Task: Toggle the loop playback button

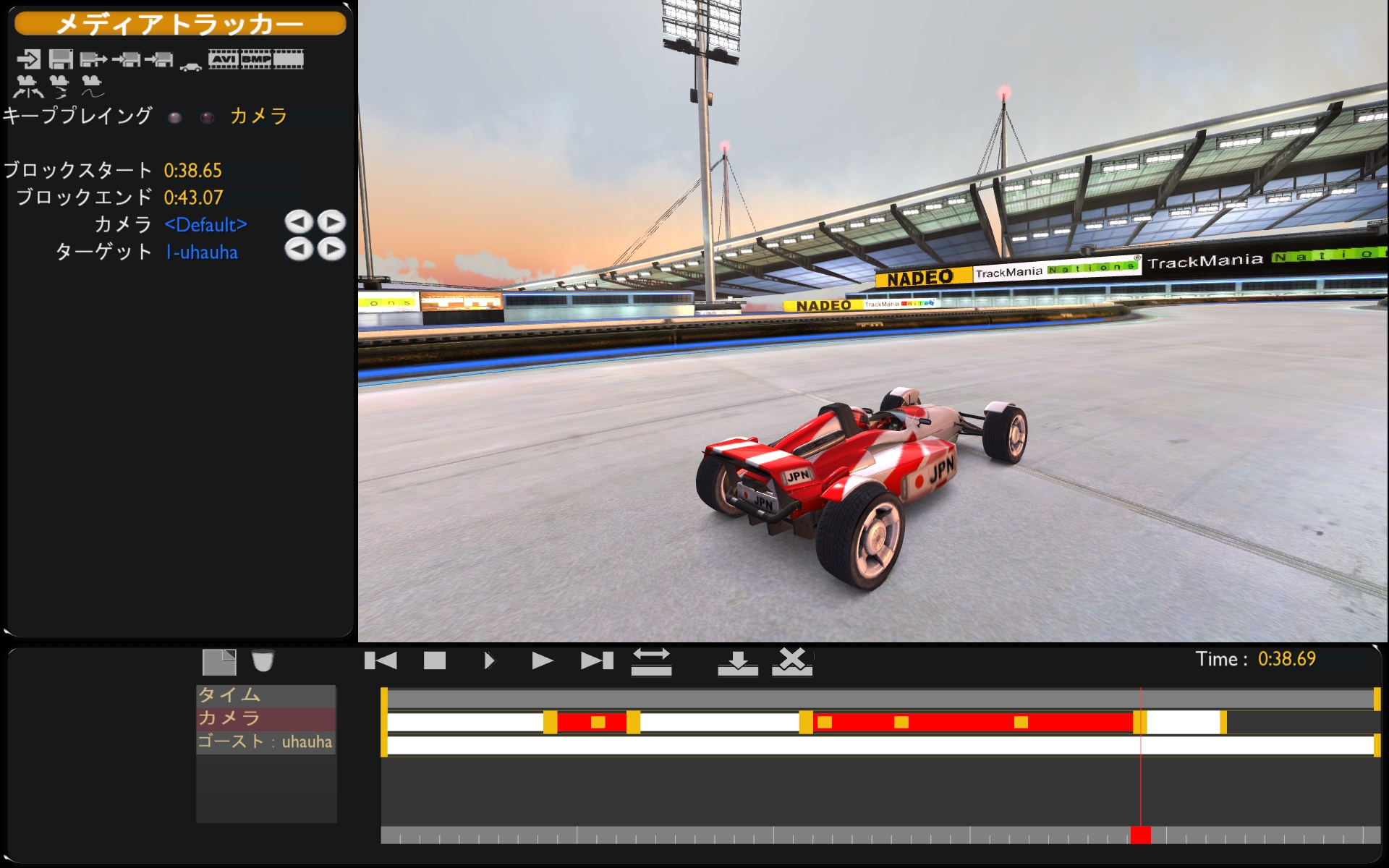Action: [x=651, y=661]
